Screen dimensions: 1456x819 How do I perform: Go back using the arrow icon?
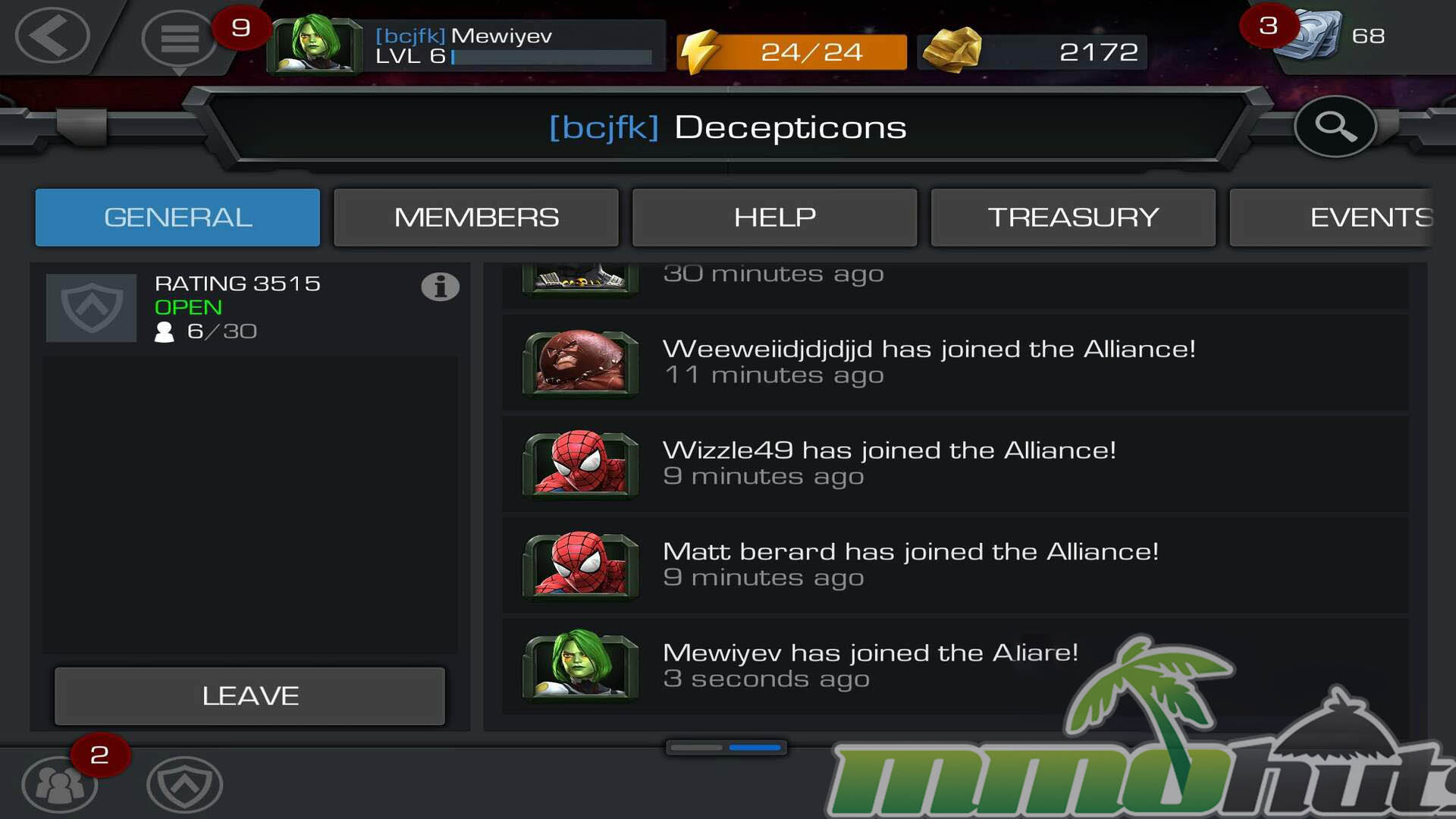pyautogui.click(x=52, y=36)
